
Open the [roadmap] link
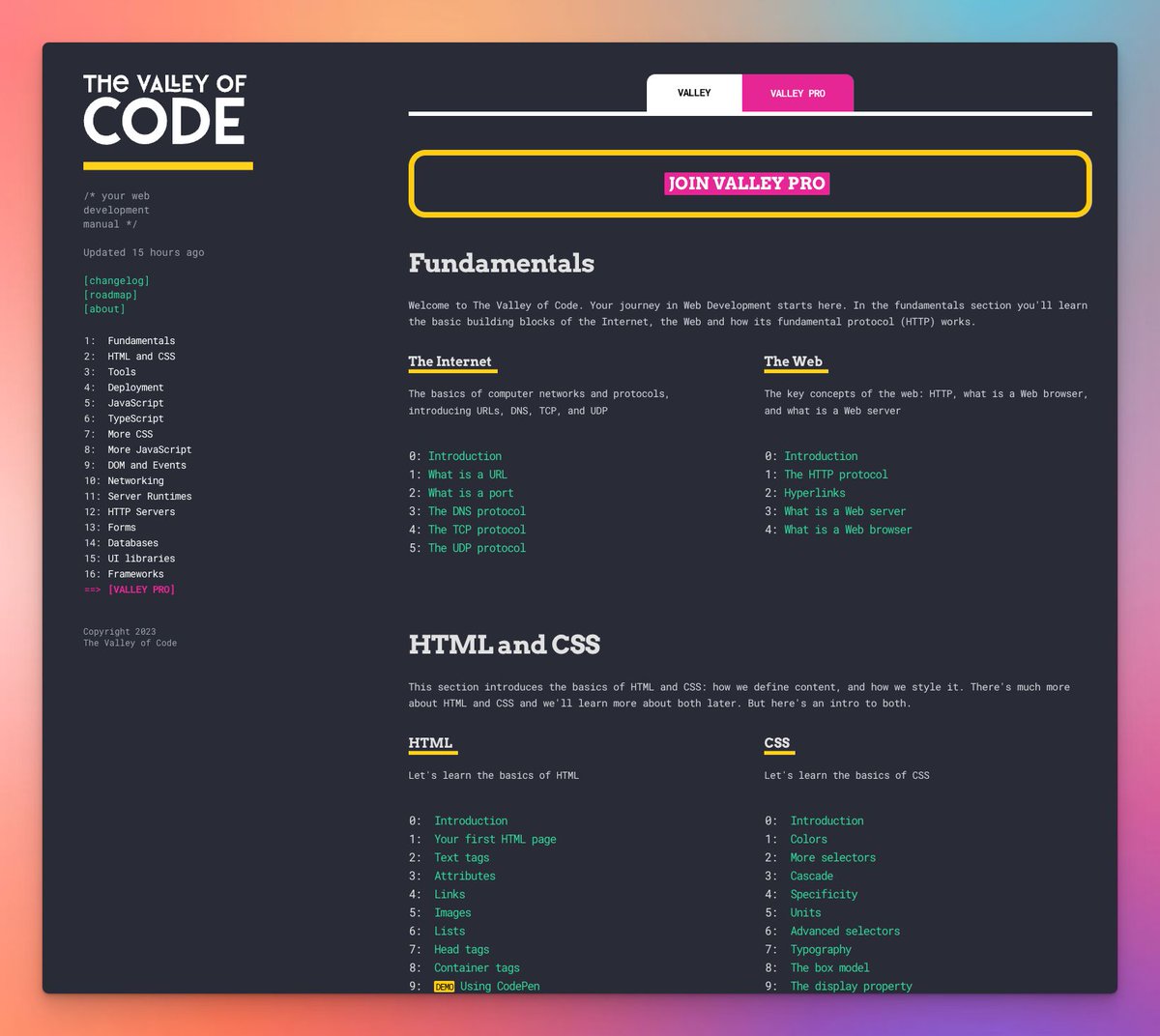(x=109, y=294)
